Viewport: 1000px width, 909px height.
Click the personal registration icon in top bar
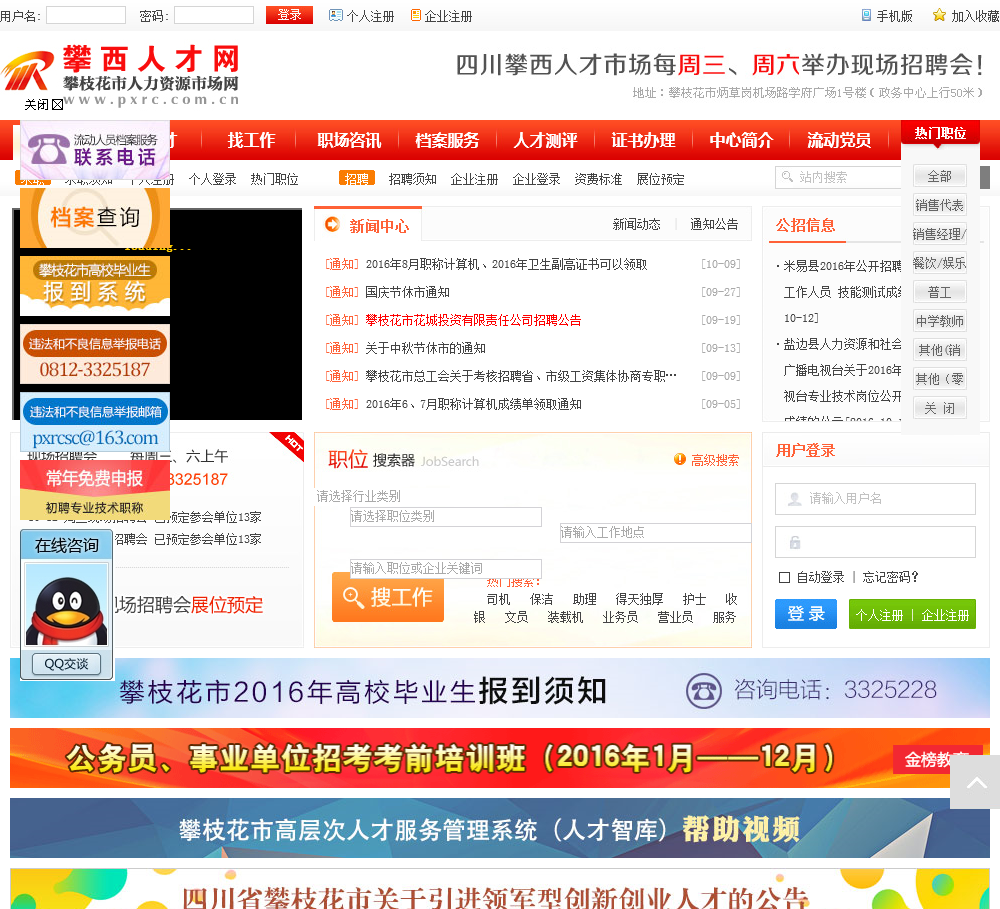(x=335, y=15)
